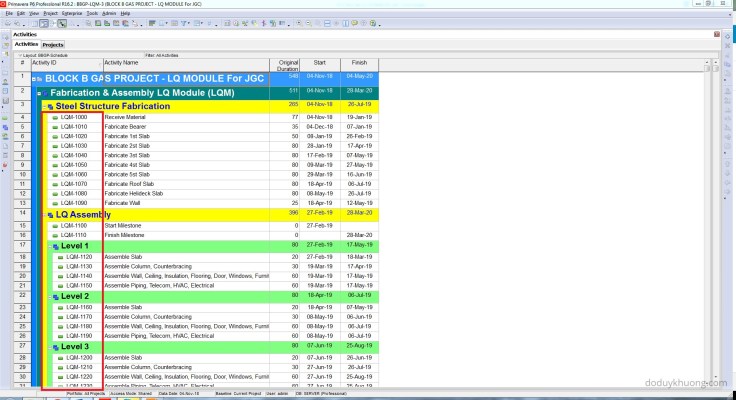
Task: Open Print Preview from the toolbar
Action: point(17,23)
